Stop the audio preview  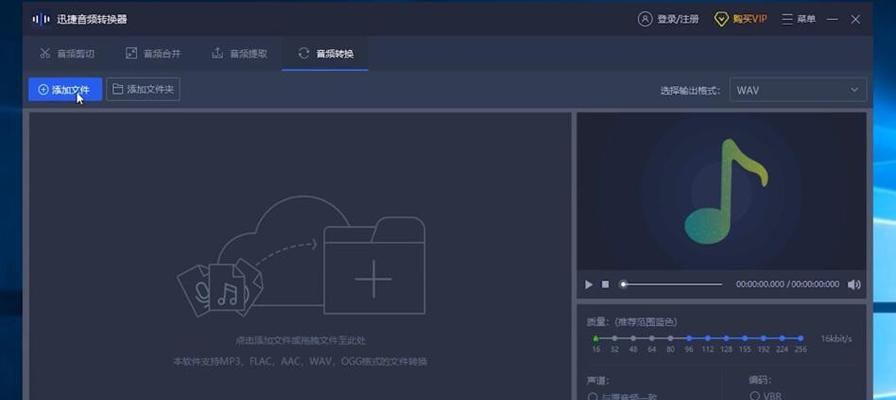click(x=605, y=285)
